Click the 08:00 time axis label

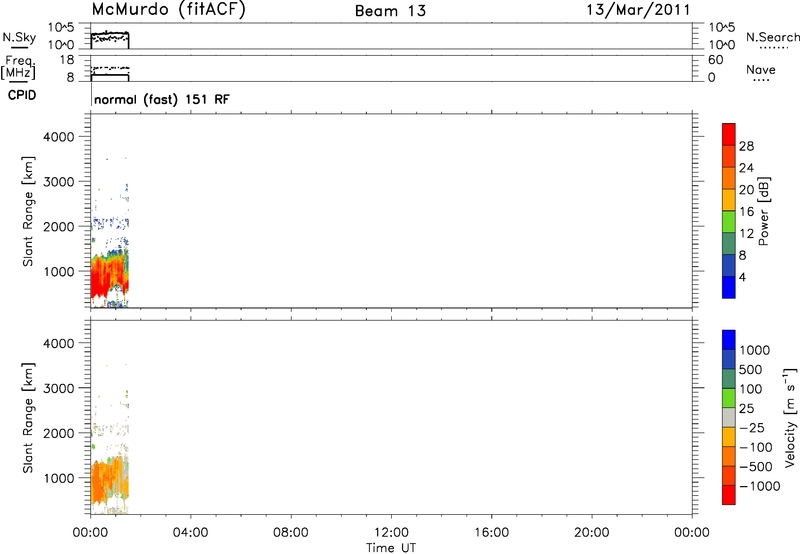[x=291, y=533]
